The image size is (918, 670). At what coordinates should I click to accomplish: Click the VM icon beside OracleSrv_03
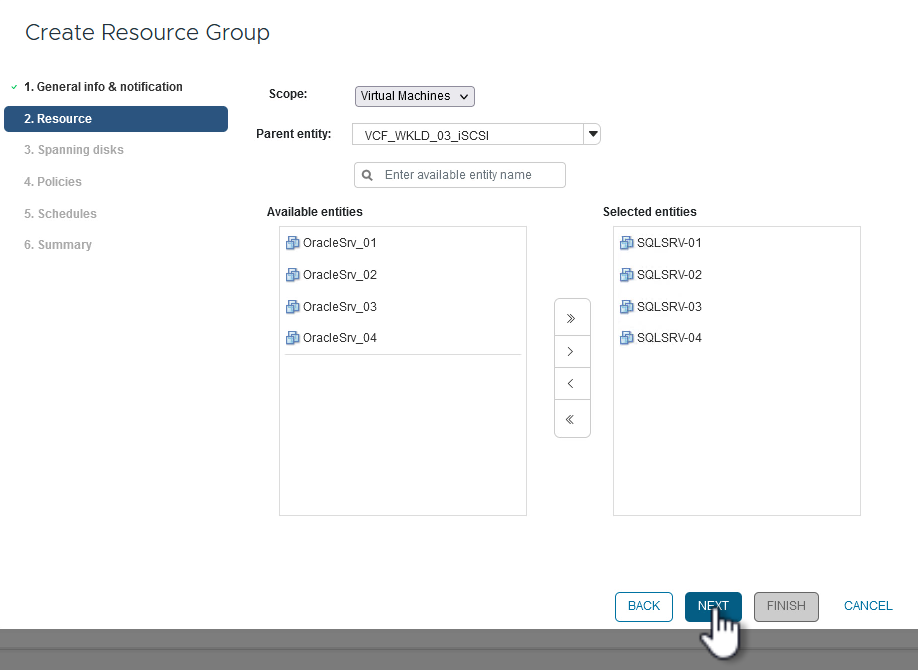[292, 307]
